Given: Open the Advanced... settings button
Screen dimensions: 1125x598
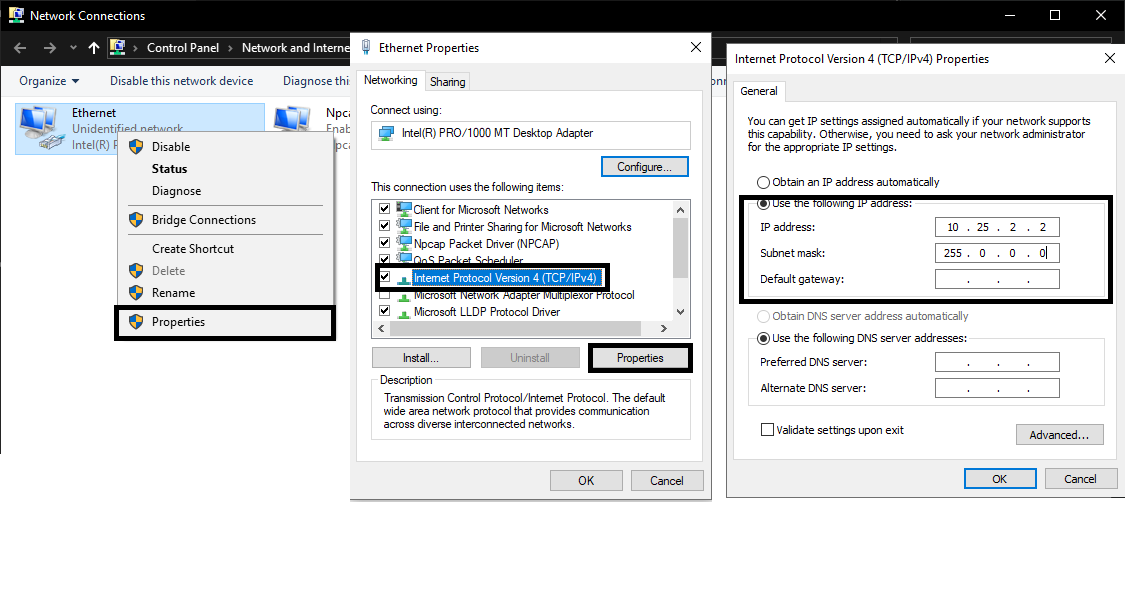Looking at the screenshot, I should tap(1059, 435).
